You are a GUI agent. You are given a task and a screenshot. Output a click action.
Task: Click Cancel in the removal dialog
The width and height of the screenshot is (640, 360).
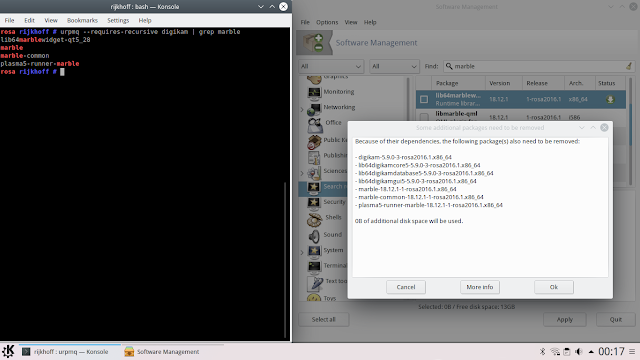(x=406, y=287)
